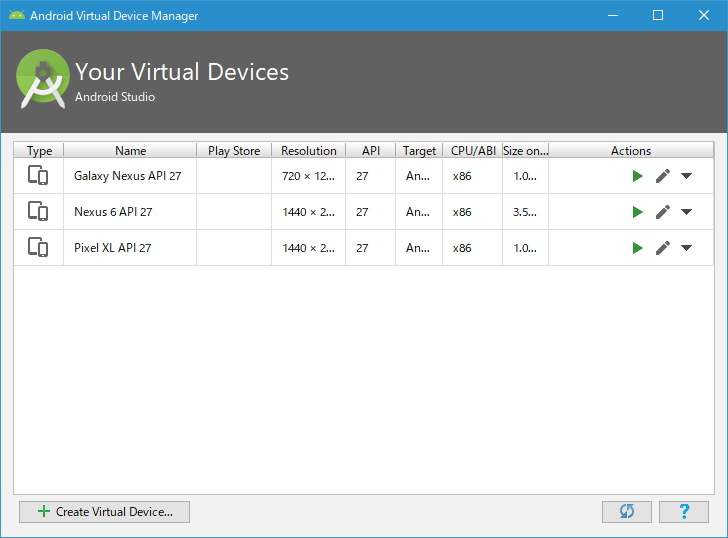The image size is (728, 538).
Task: Launch the Nexus 6 API 27 emulator
Action: [x=637, y=212]
